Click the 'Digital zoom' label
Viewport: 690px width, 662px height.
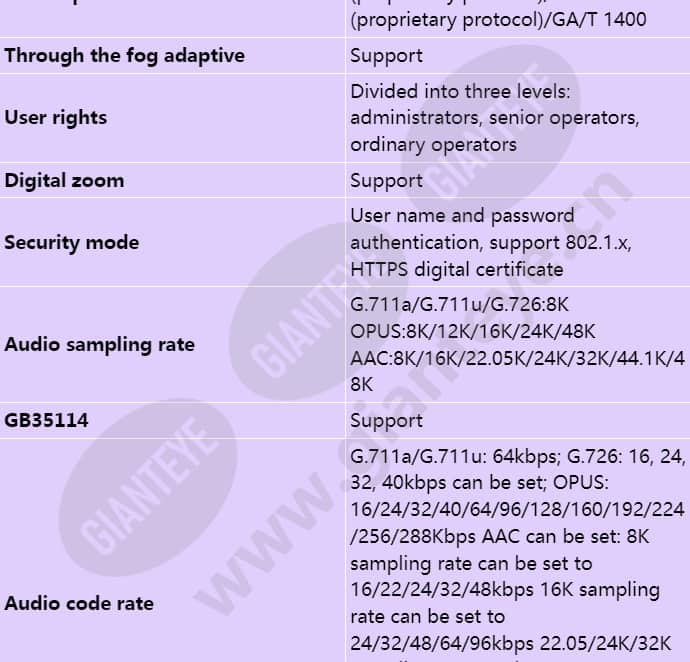tap(64, 180)
